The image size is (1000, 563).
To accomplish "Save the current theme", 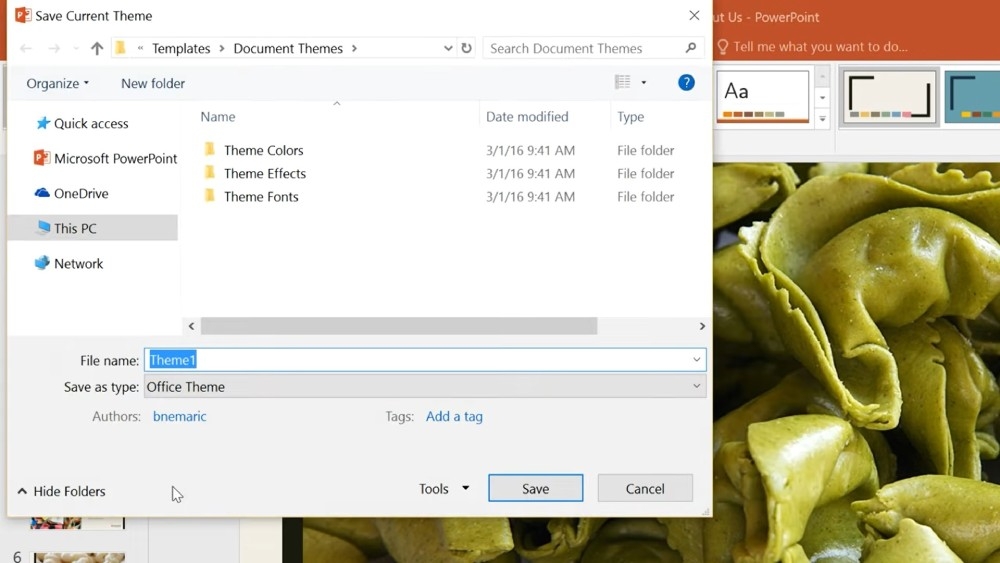I will 535,488.
